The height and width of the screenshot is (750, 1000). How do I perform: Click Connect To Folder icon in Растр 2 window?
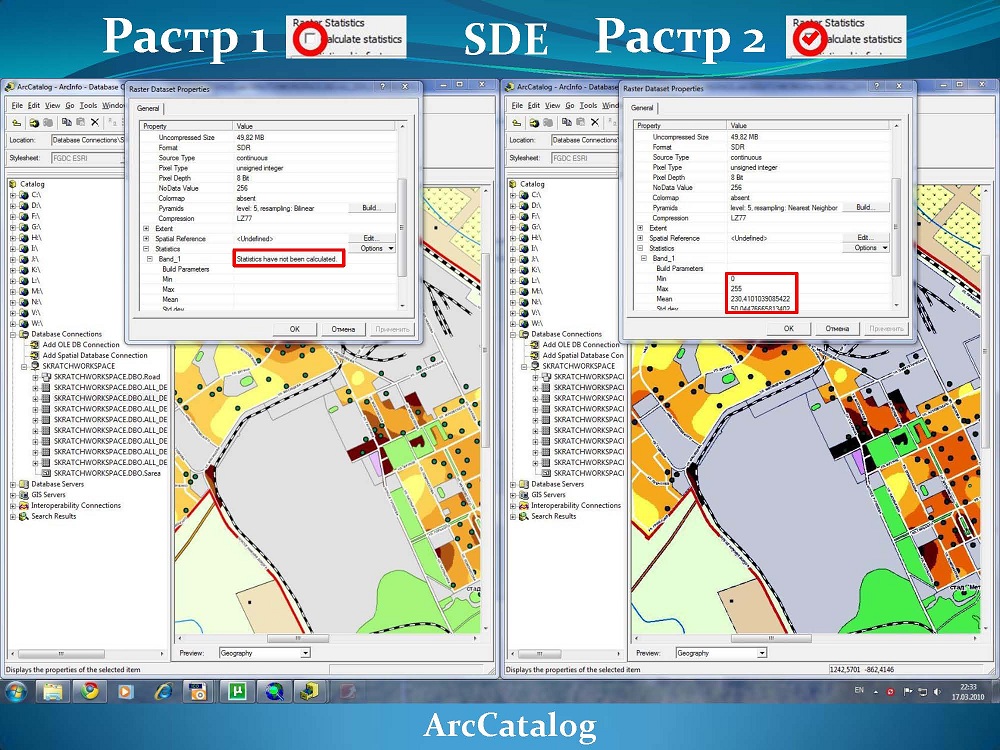[534, 122]
